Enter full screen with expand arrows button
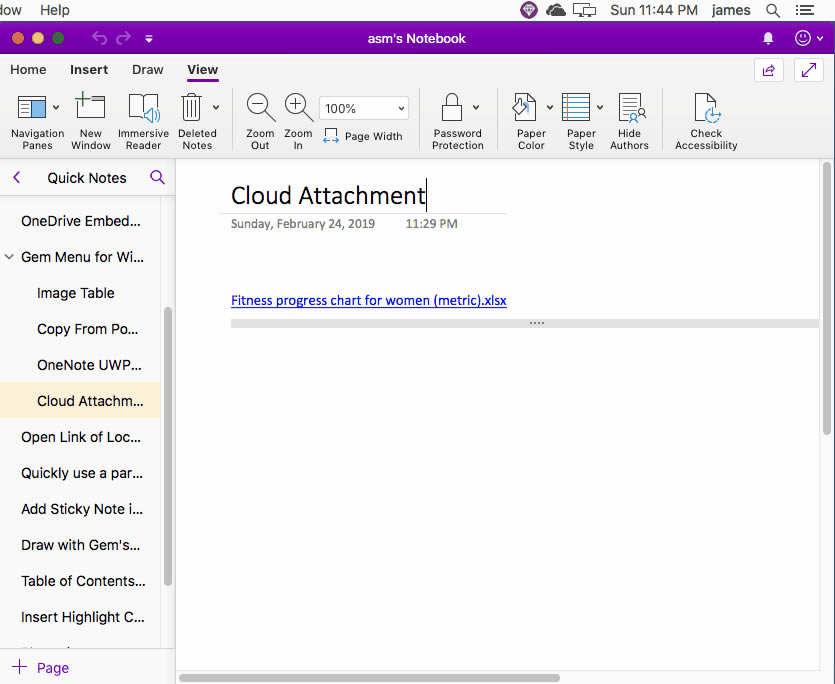 click(x=808, y=70)
